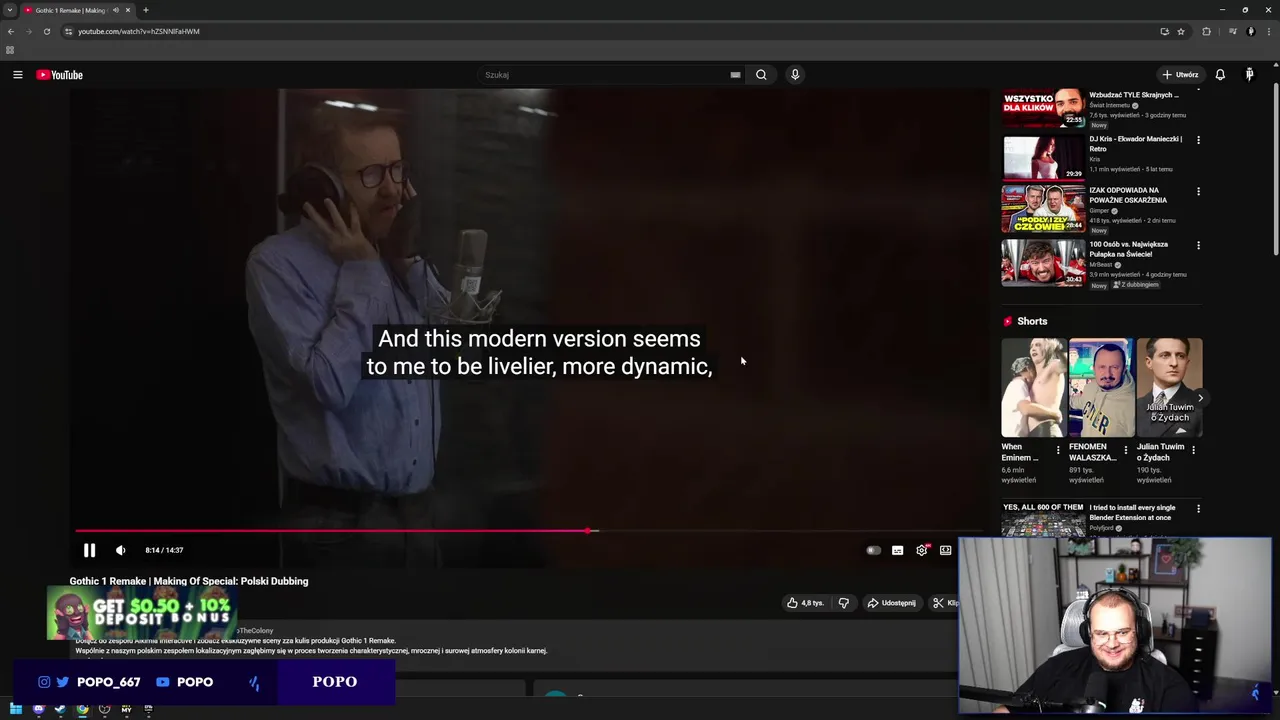
Task: Open the YouTube guide hamburger menu
Action: (17, 75)
